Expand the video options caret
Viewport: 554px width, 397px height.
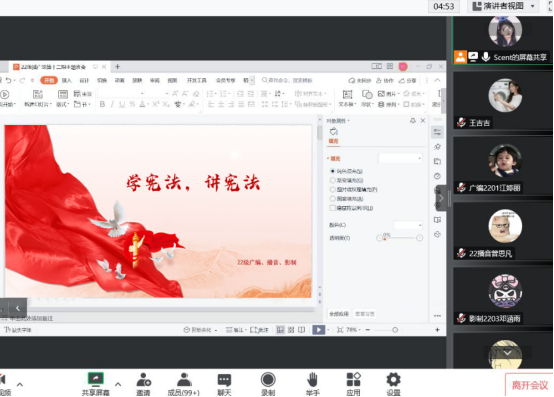coord(20,384)
